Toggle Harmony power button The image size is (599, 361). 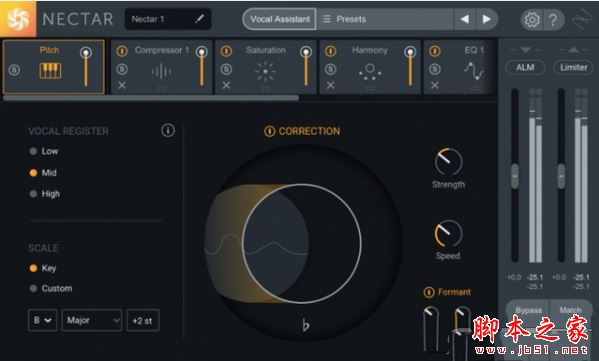[330, 51]
